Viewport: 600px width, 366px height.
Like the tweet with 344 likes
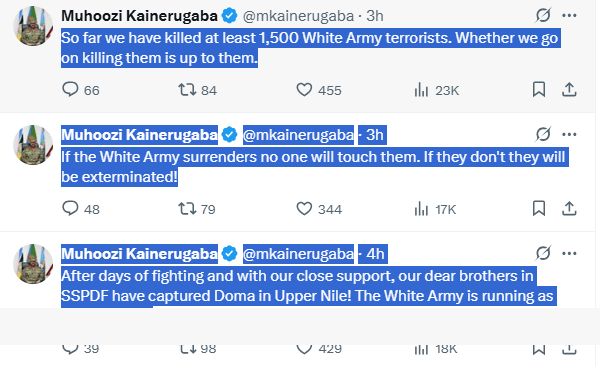coord(319,209)
